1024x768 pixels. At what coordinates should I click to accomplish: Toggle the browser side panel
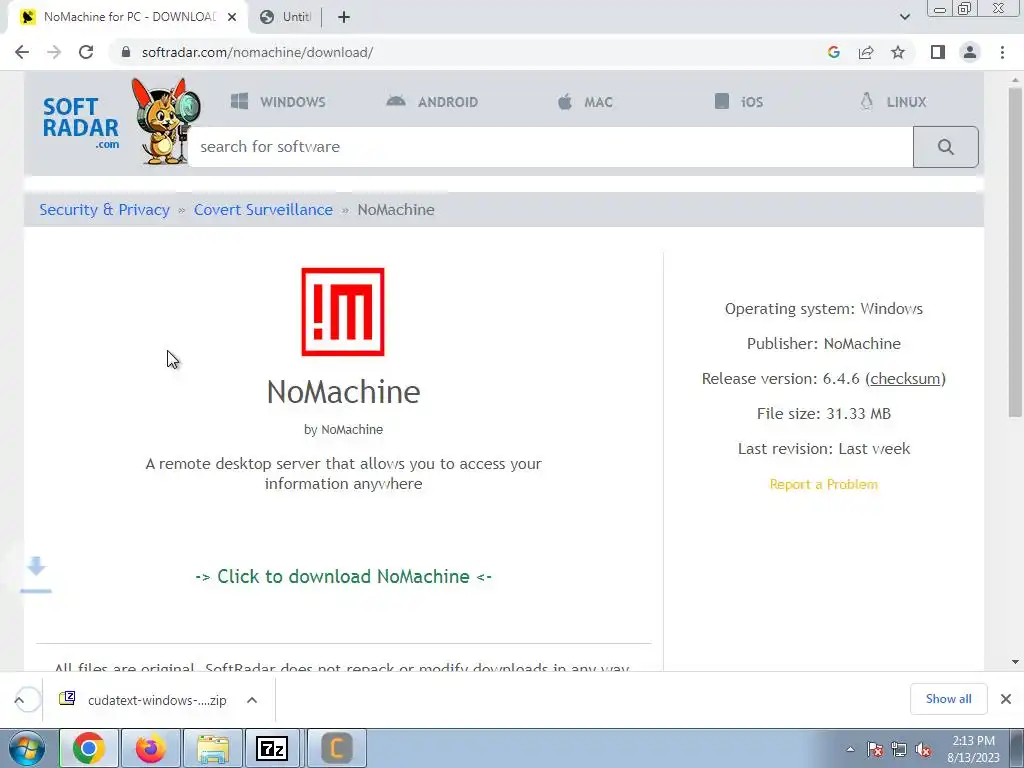coord(938,52)
